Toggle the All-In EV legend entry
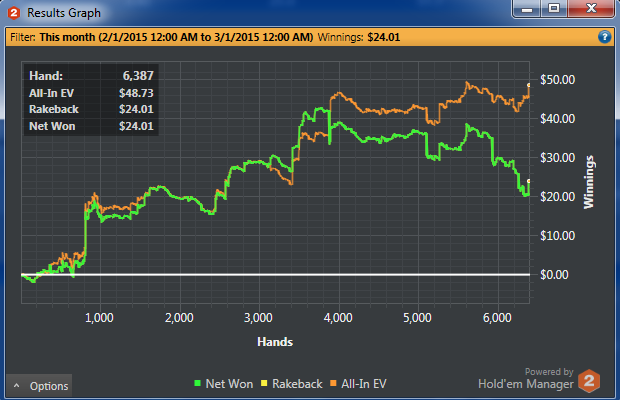This screenshot has height=400, width=620. (x=358, y=383)
